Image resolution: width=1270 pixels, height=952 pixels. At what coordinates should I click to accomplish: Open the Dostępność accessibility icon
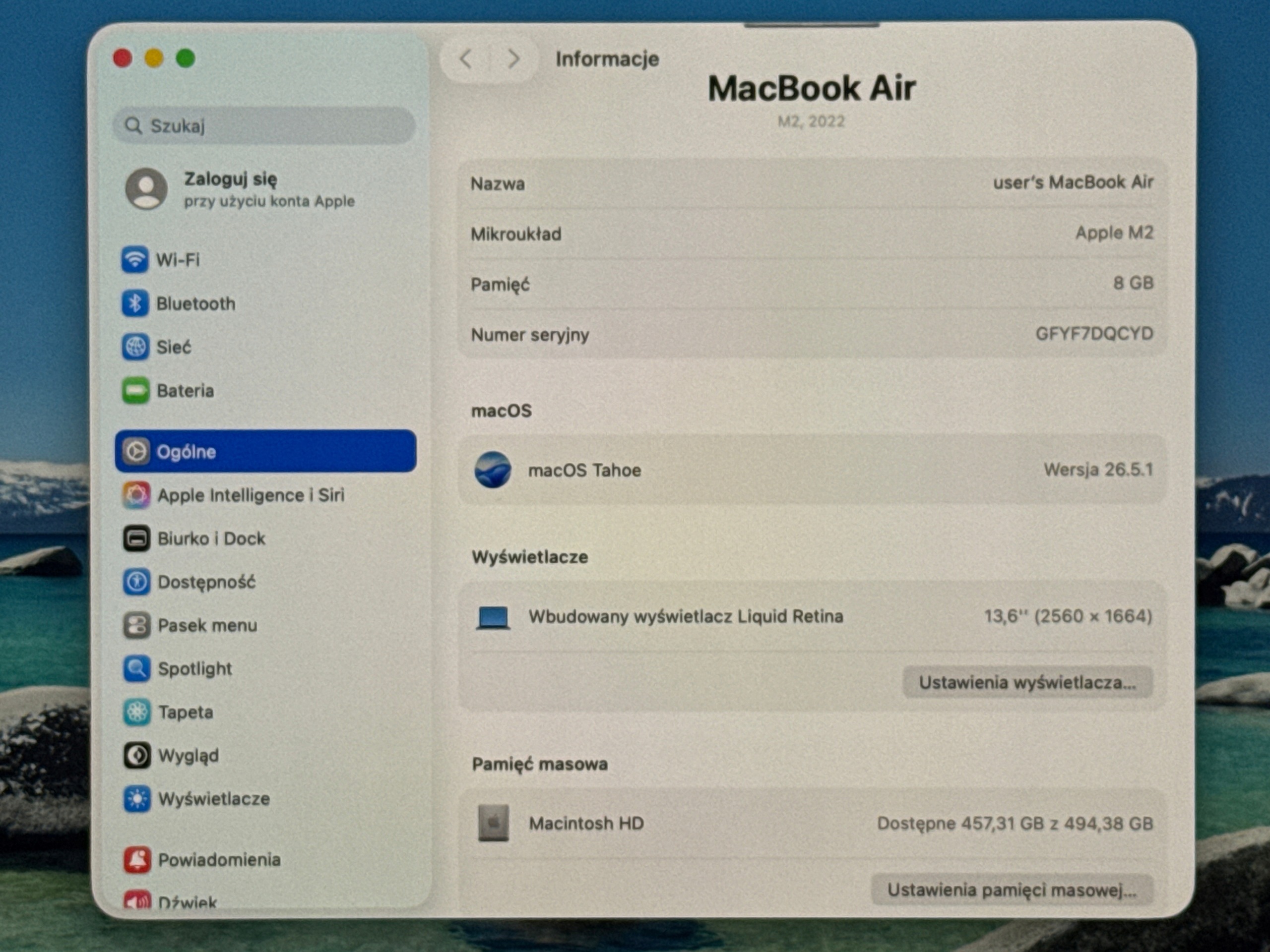click(136, 582)
